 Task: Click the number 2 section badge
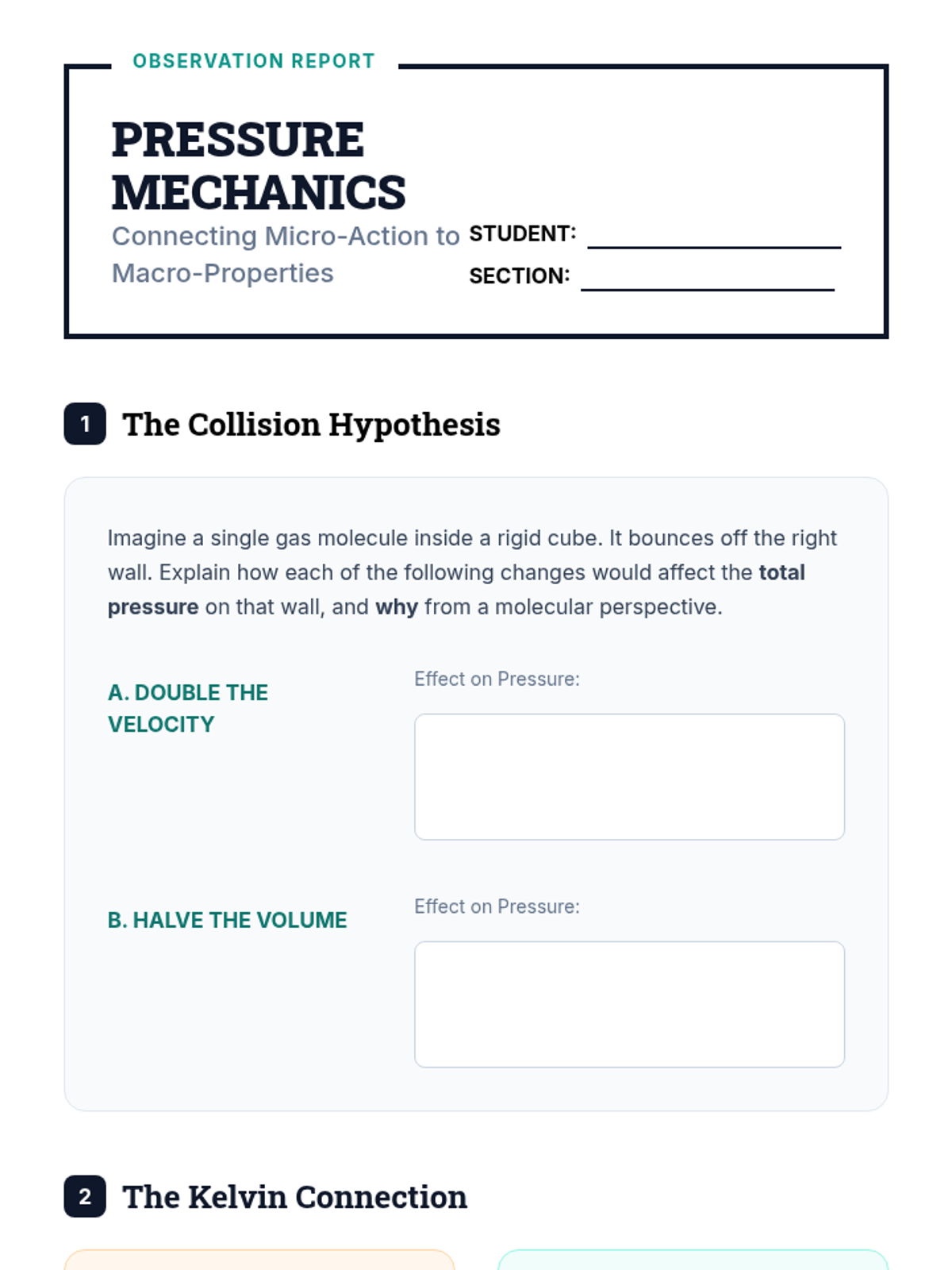[85, 1196]
